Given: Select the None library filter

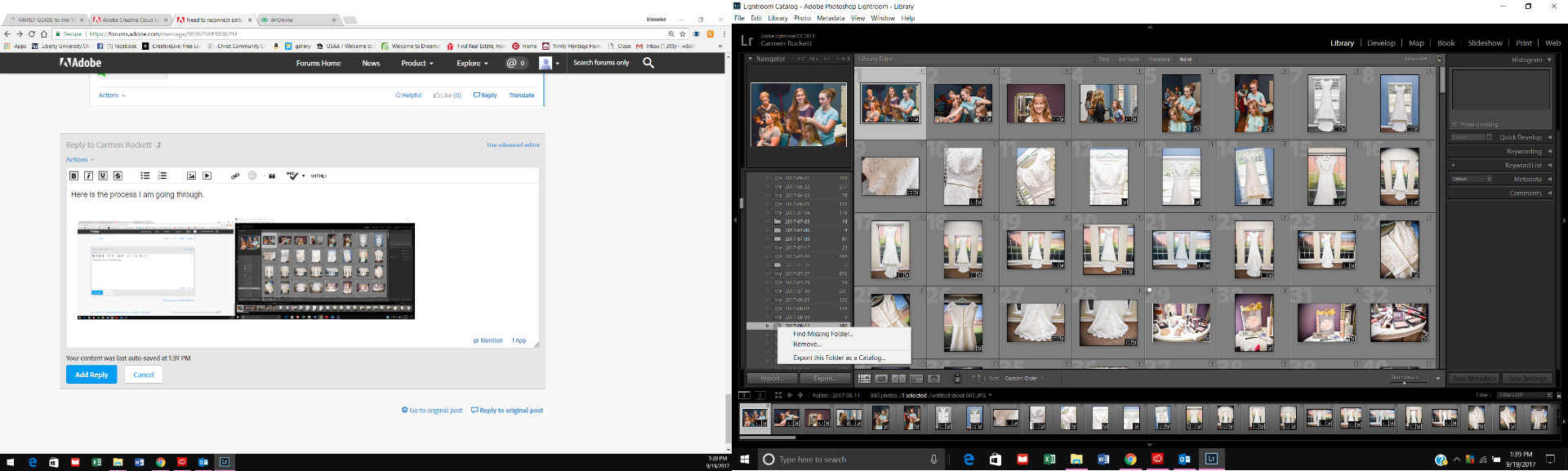Looking at the screenshot, I should point(1186,59).
